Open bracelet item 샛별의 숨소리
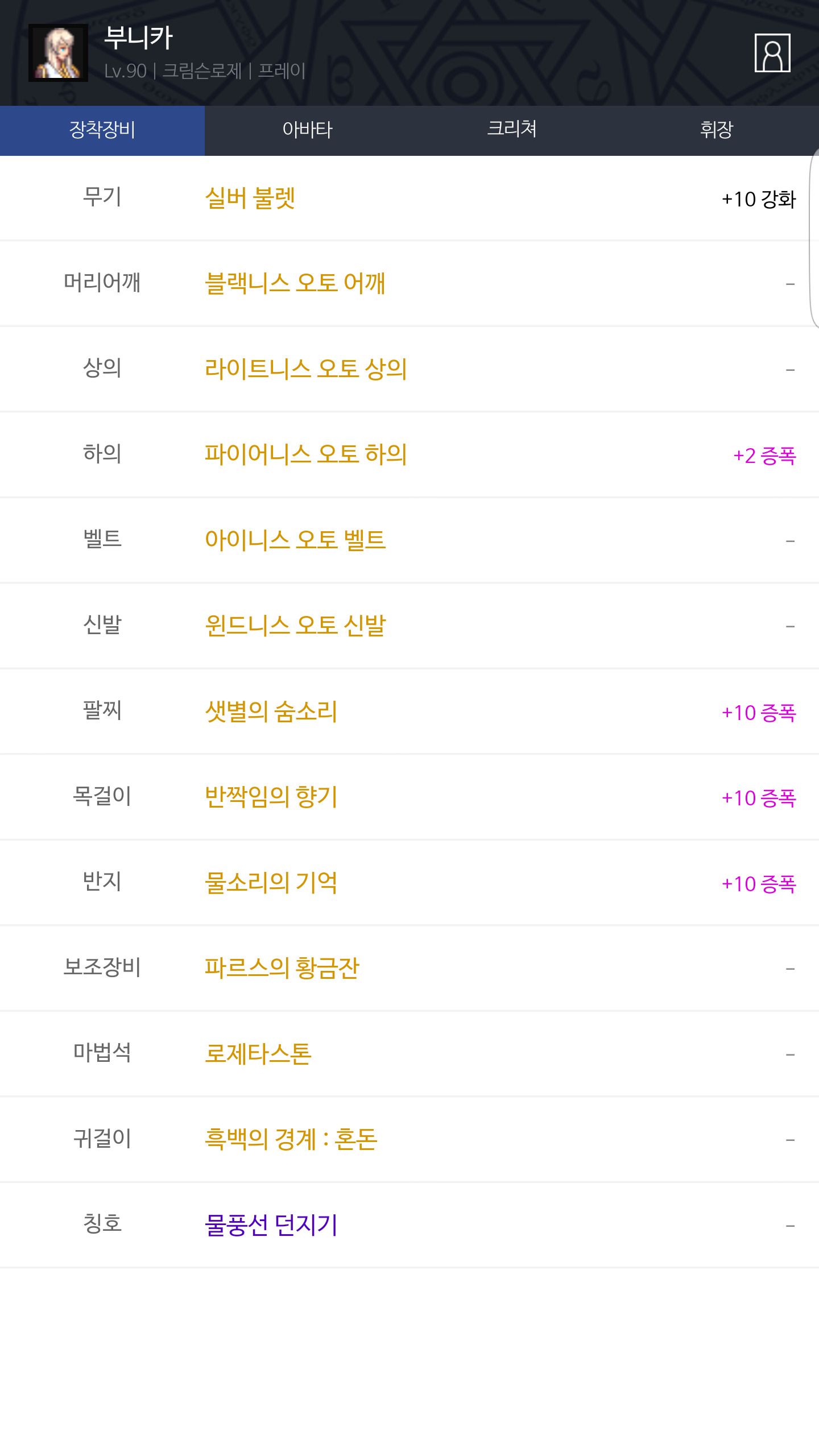 [271, 712]
